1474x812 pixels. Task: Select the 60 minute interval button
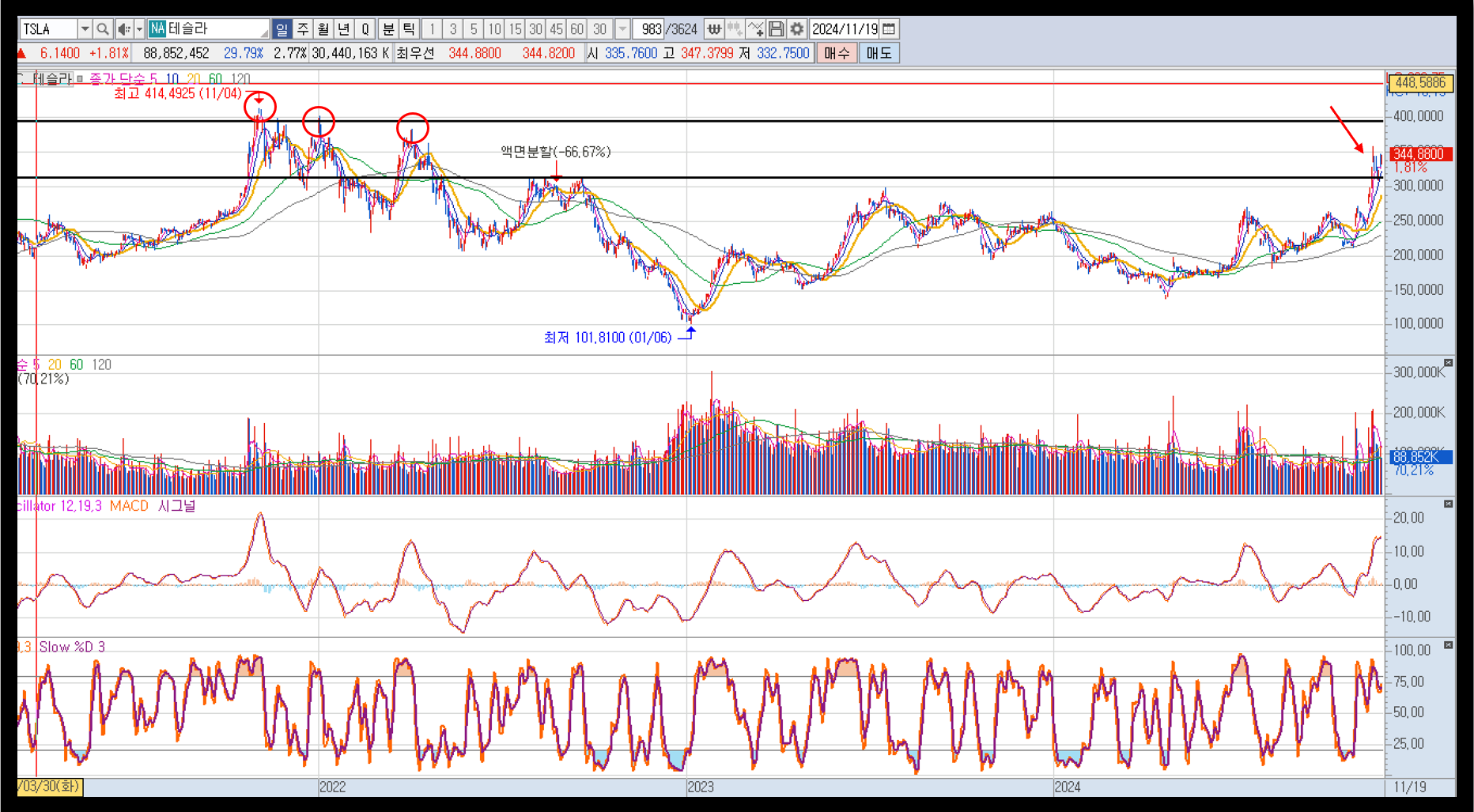pos(576,29)
